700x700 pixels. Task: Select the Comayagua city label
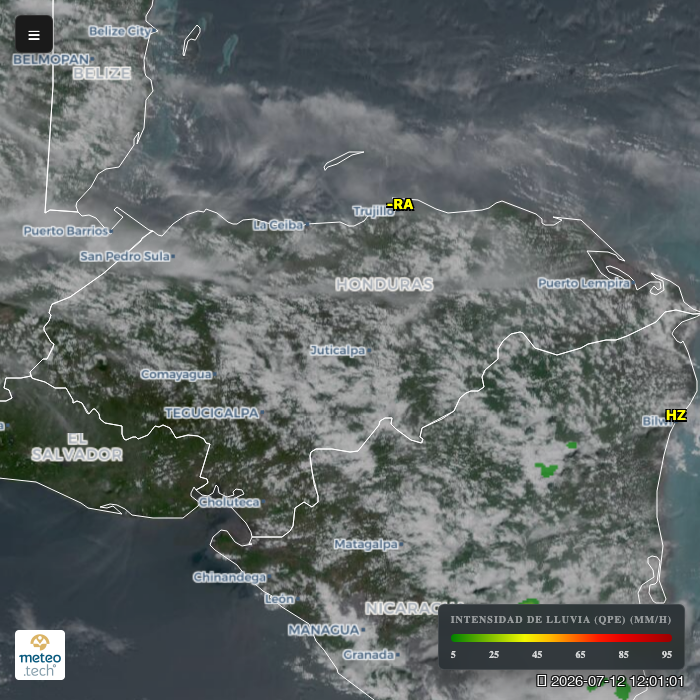(x=176, y=375)
